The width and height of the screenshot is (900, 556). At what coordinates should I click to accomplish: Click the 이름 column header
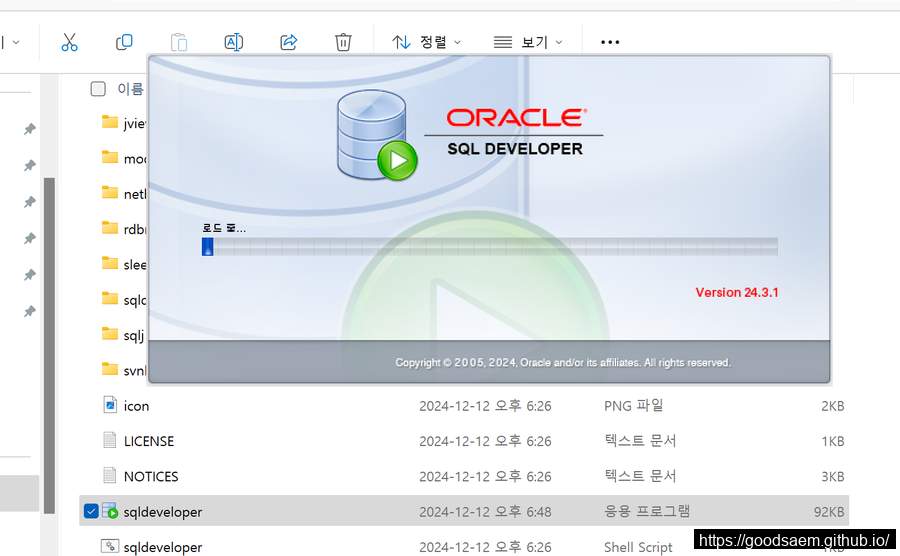[x=130, y=89]
